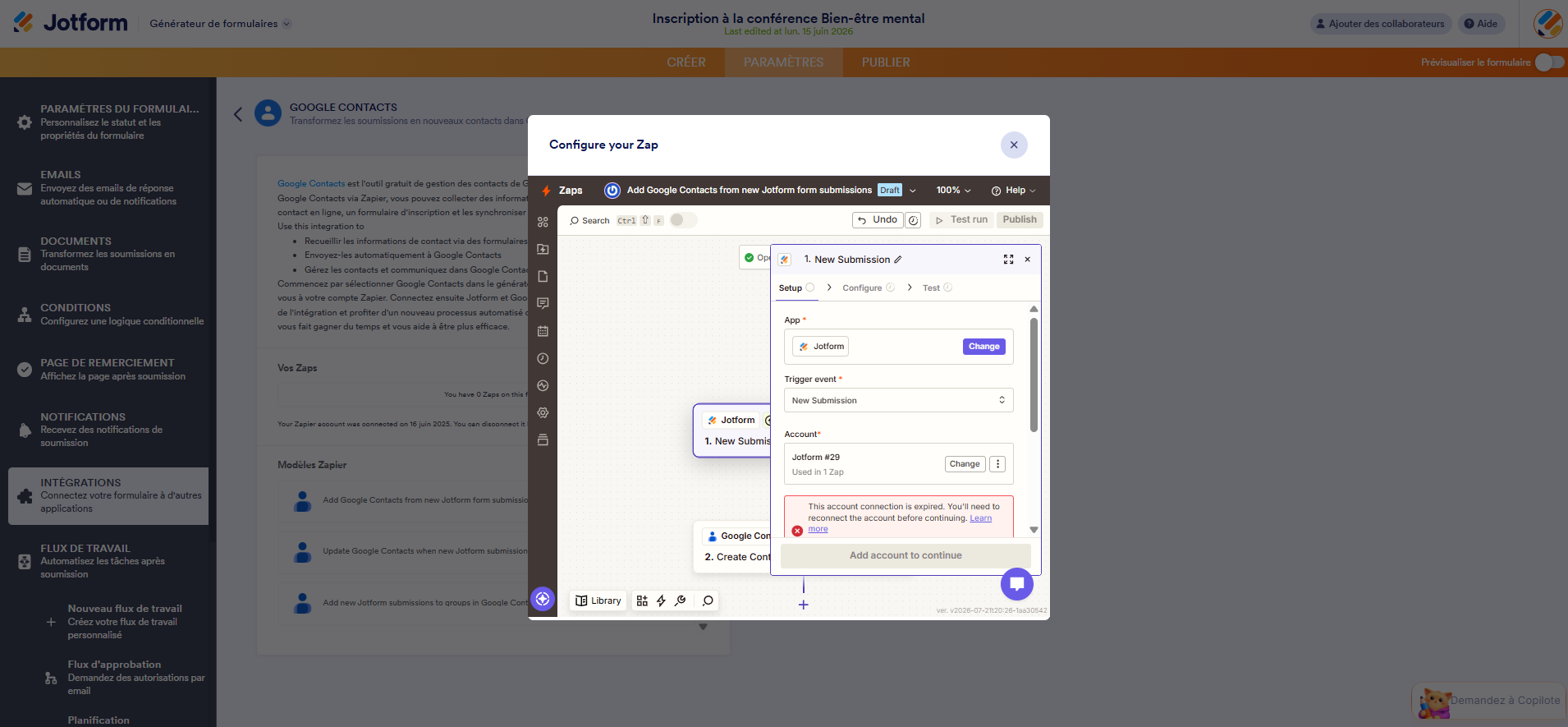Viewport: 1568px width, 727px height.
Task: Click the Publish button
Action: [1020, 220]
